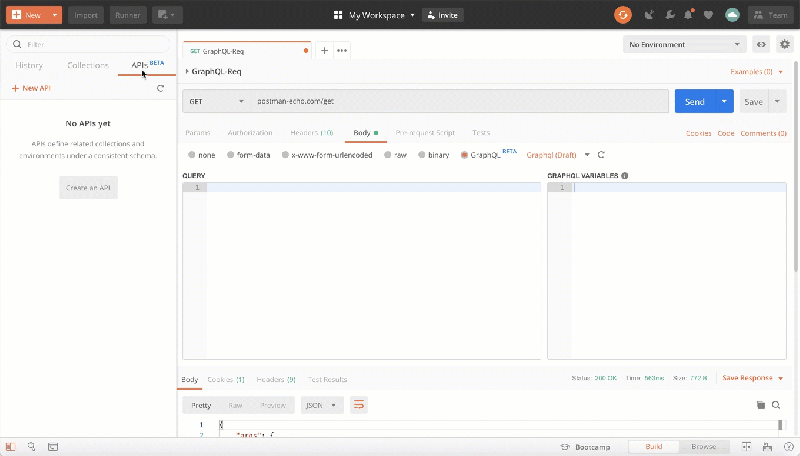800x456 pixels.
Task: Open the New button dropdown arrow
Action: click(x=55, y=15)
